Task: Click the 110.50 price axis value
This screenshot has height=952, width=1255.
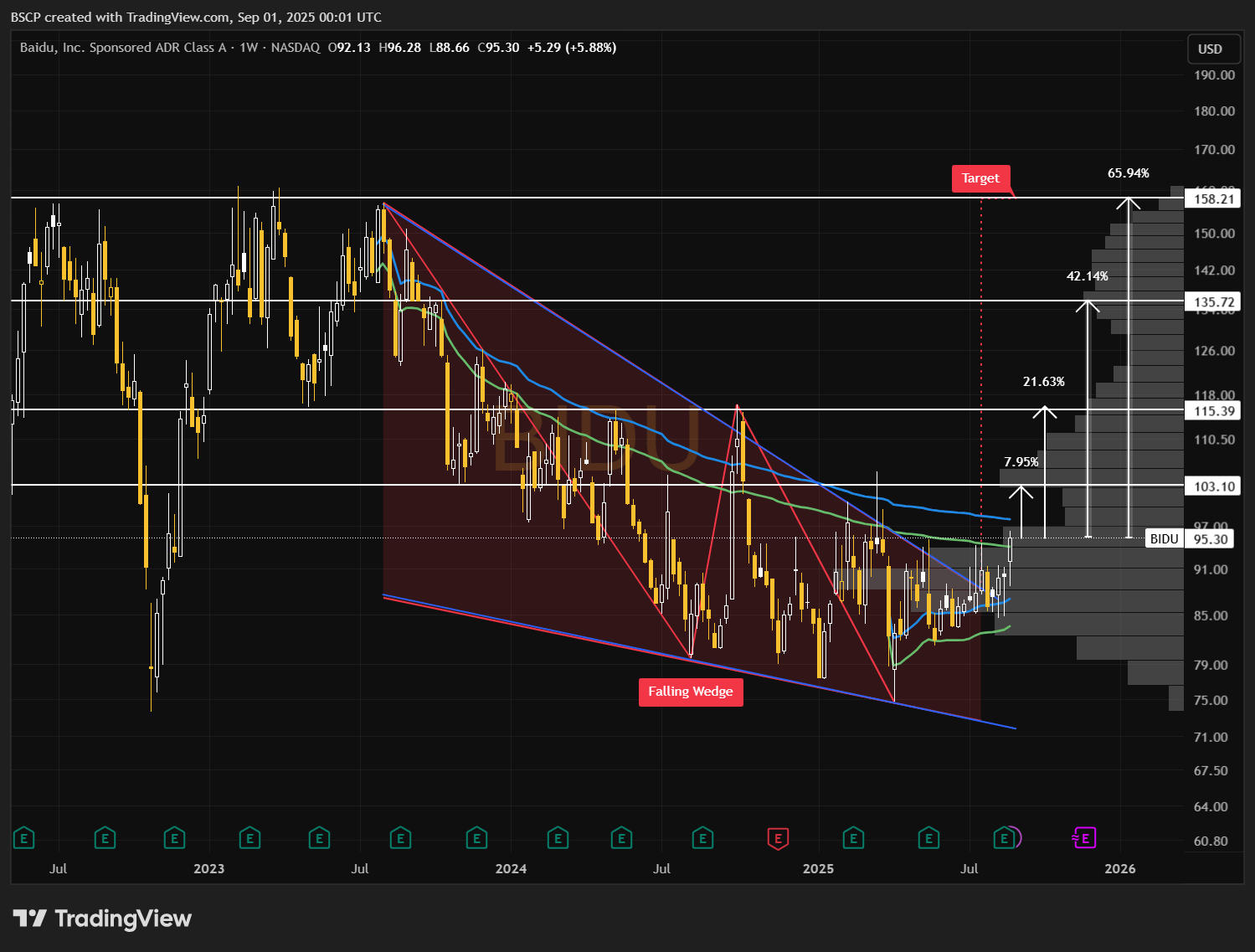Action: tap(1215, 440)
